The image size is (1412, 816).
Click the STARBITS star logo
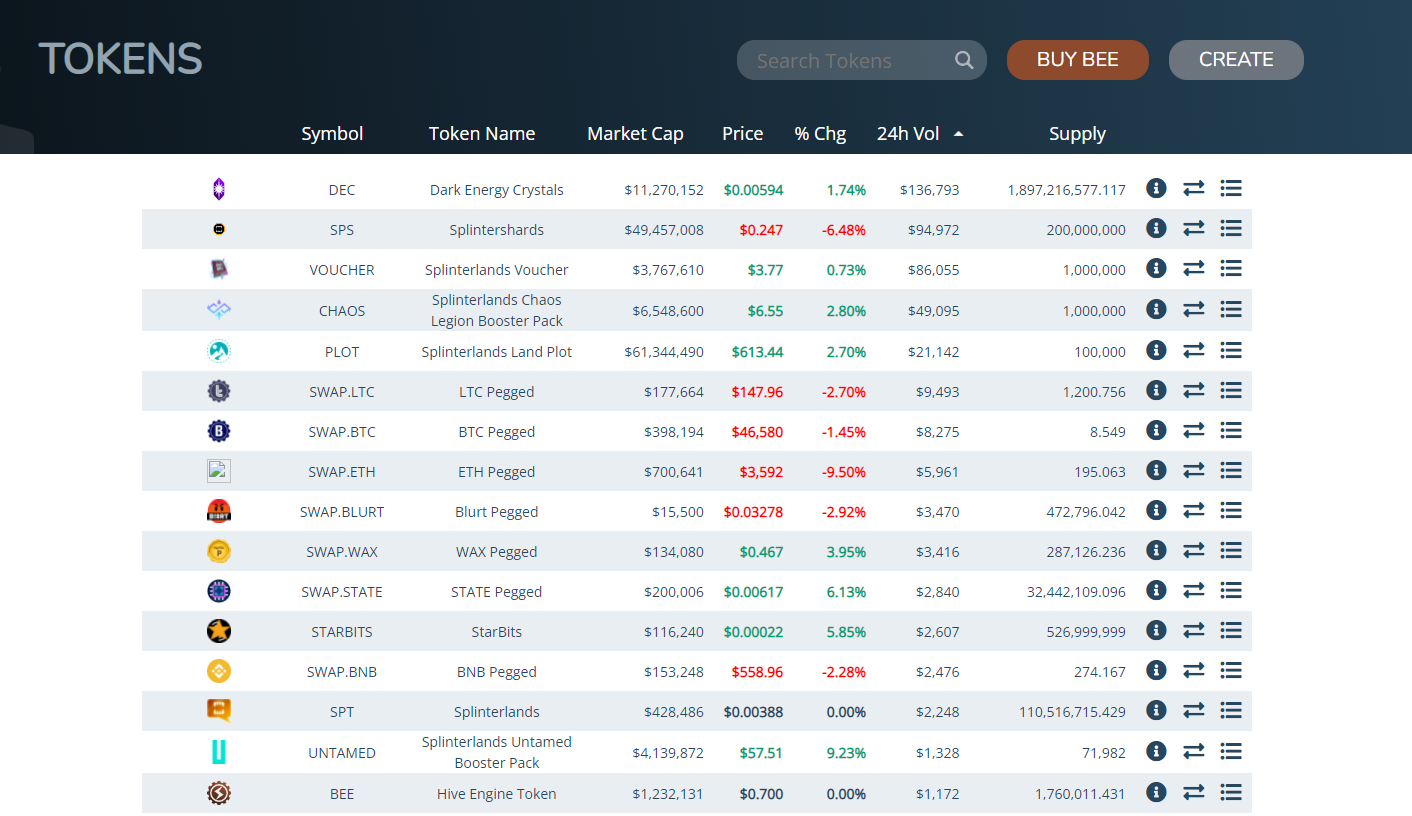coord(219,631)
